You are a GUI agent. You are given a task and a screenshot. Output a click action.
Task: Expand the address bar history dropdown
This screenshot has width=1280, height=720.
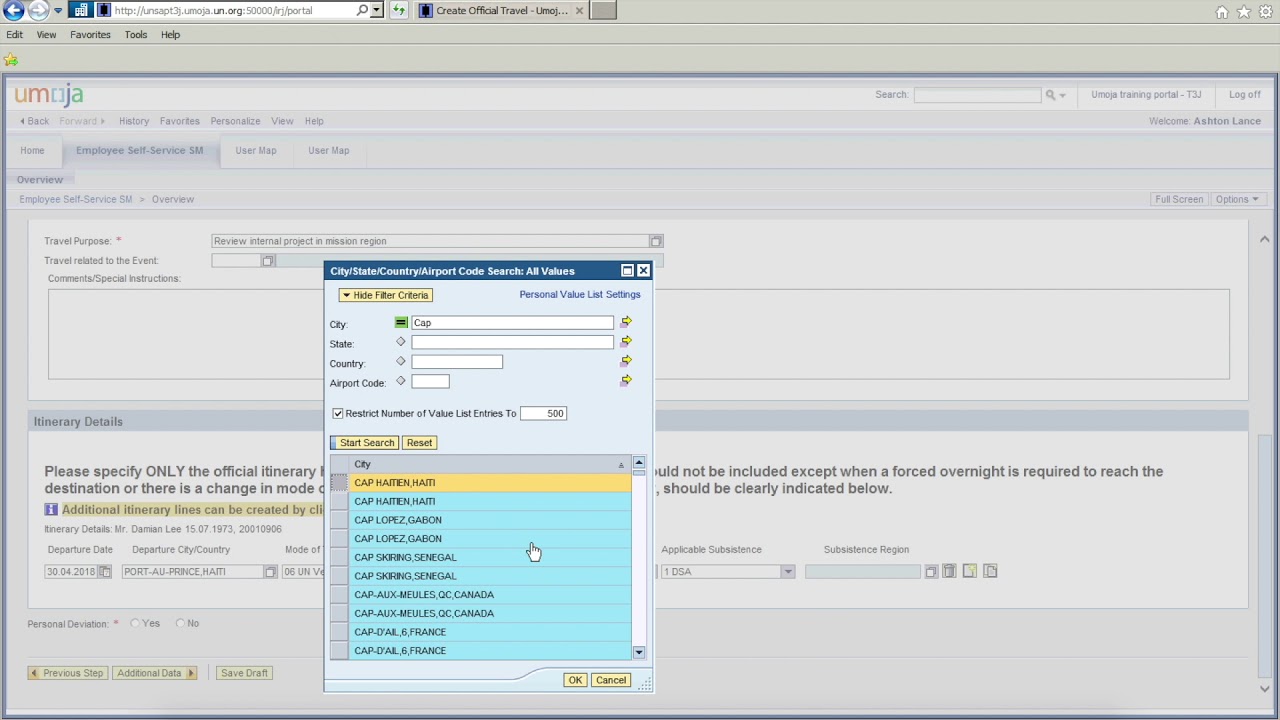(376, 10)
